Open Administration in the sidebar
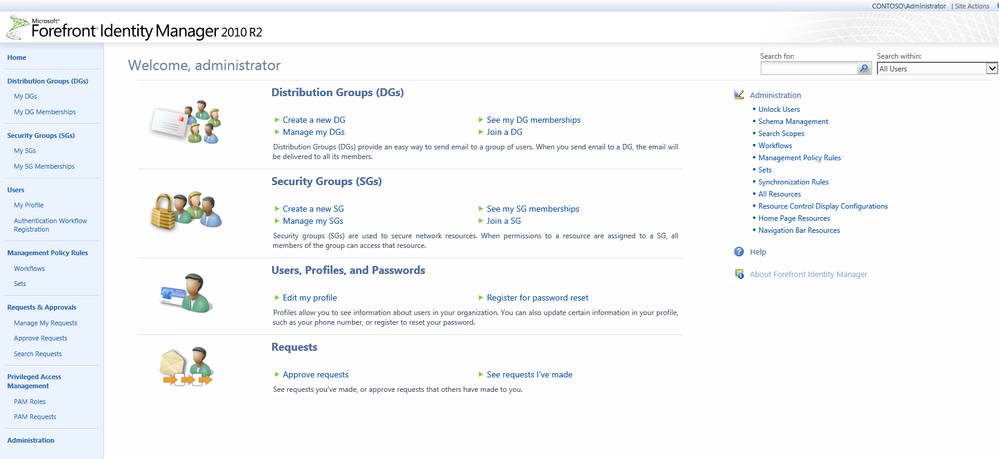The image size is (999, 459). pyautogui.click(x=31, y=440)
